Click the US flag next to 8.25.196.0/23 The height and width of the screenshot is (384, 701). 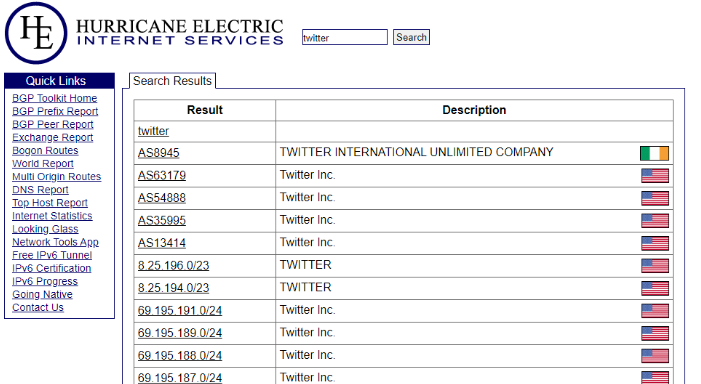(655, 266)
